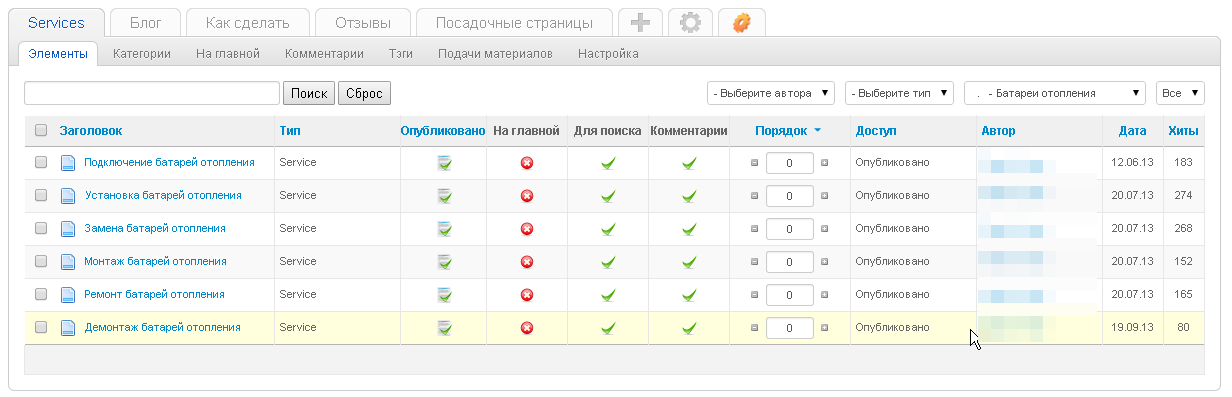1232x397 pixels.
Task: Open the Комментарии sub-tab
Action: tap(324, 54)
